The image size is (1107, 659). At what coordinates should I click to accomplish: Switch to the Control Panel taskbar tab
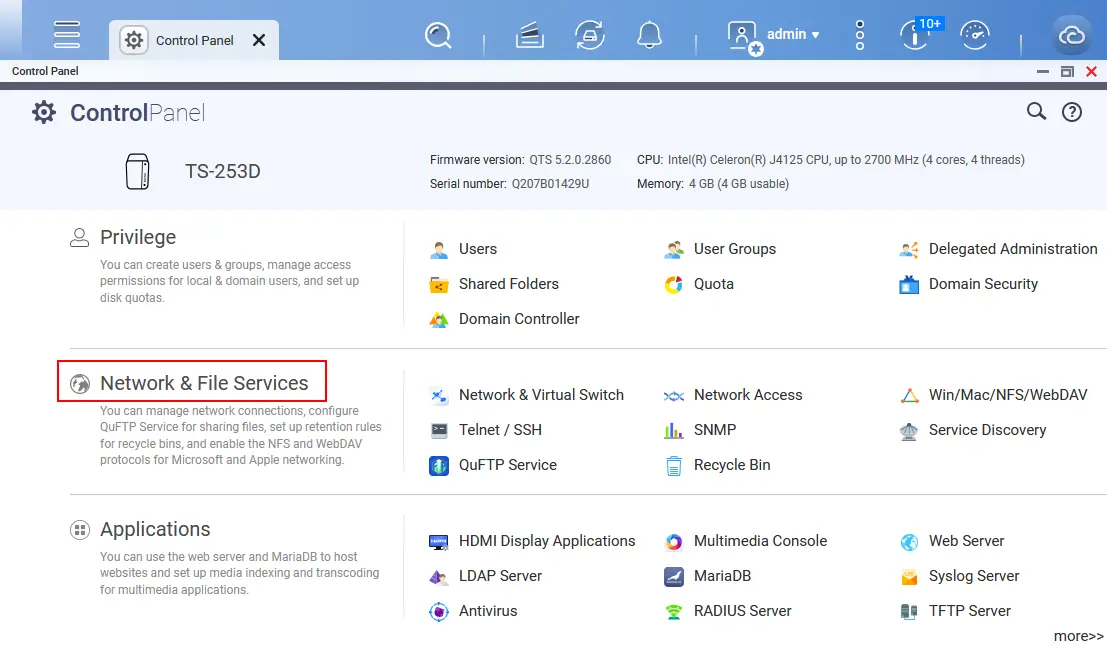tap(193, 40)
